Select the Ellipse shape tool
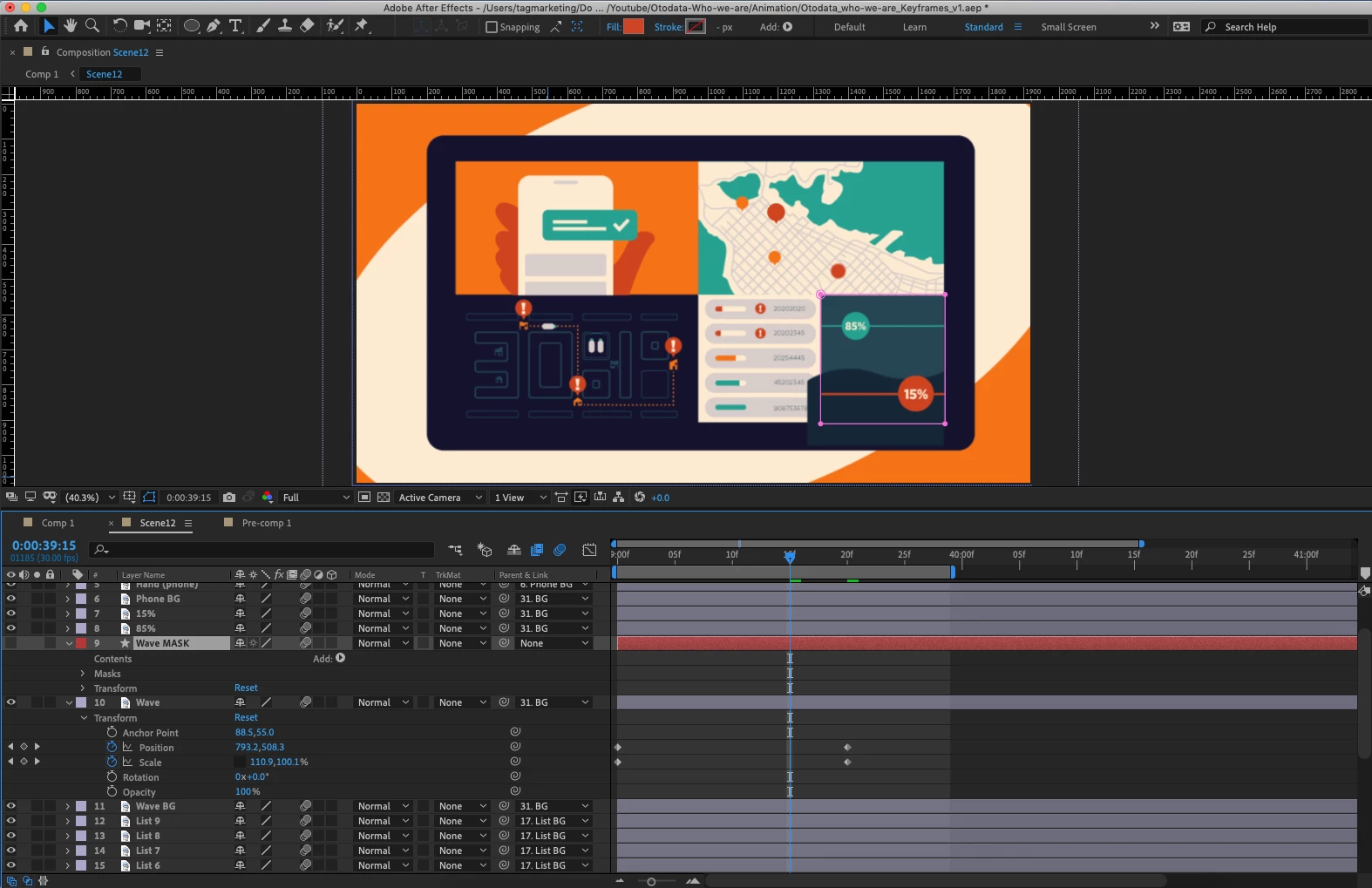 point(192,26)
